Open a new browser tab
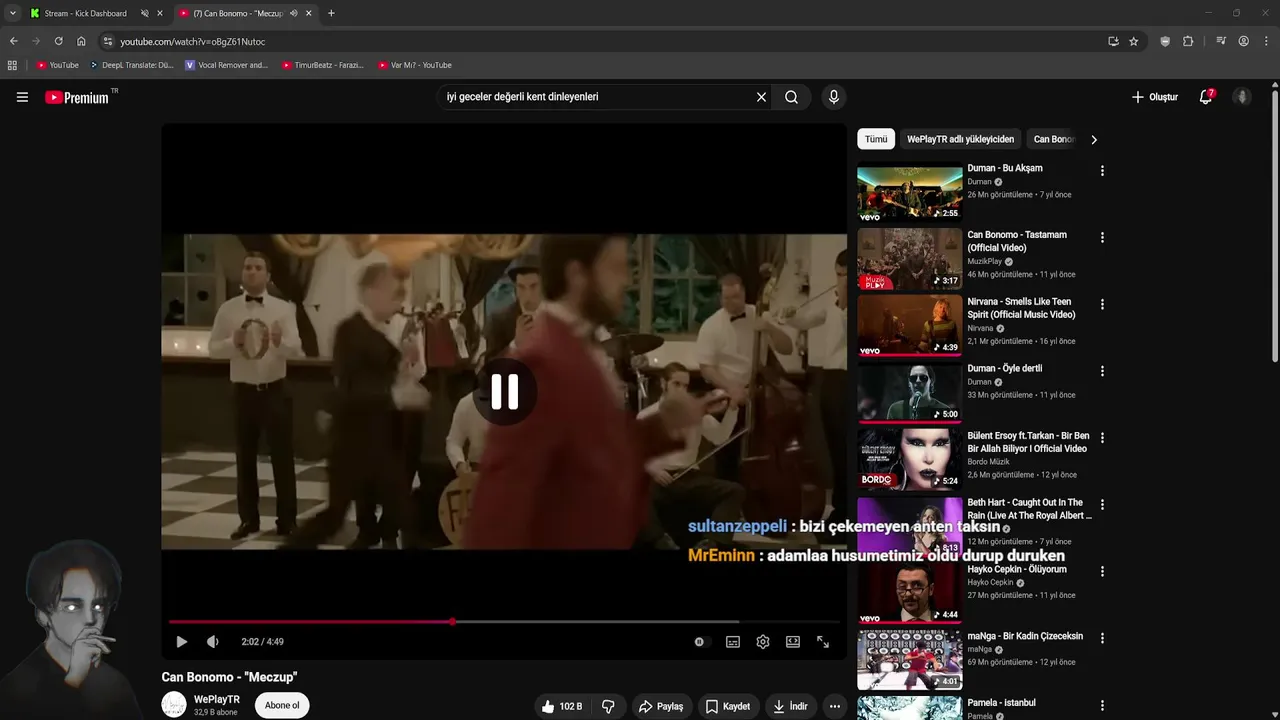 pos(331,13)
